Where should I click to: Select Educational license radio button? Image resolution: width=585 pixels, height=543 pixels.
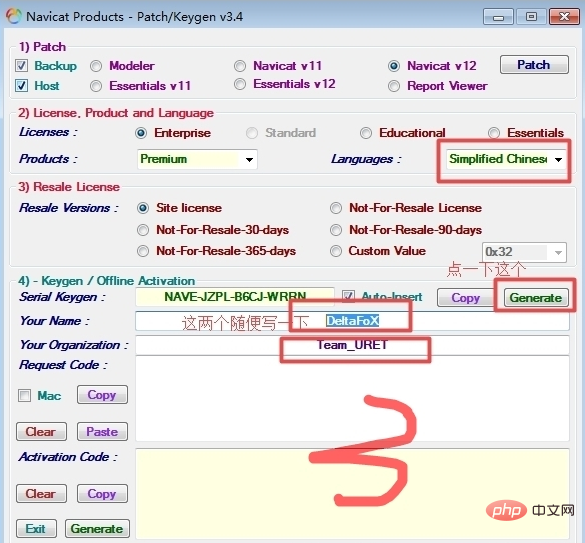[366, 133]
